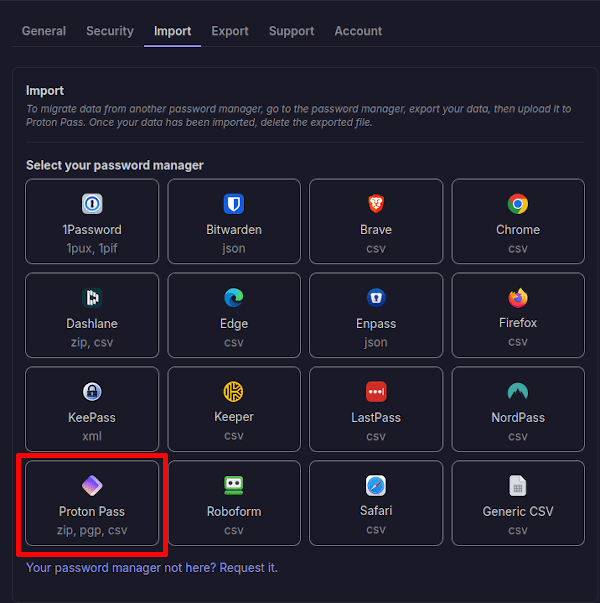
Task: Select the Firefox label text
Action: [x=518, y=323]
